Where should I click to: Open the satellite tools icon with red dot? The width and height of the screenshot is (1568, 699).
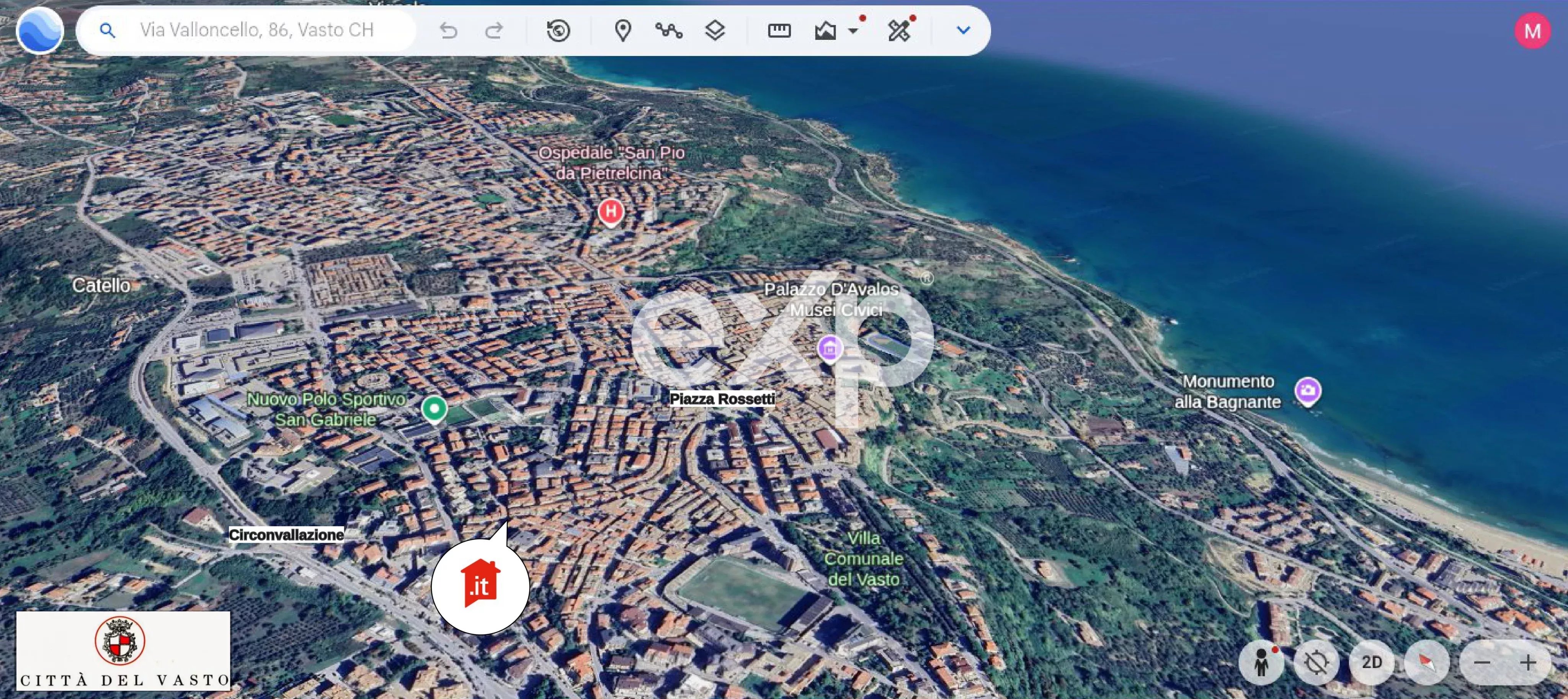(899, 30)
